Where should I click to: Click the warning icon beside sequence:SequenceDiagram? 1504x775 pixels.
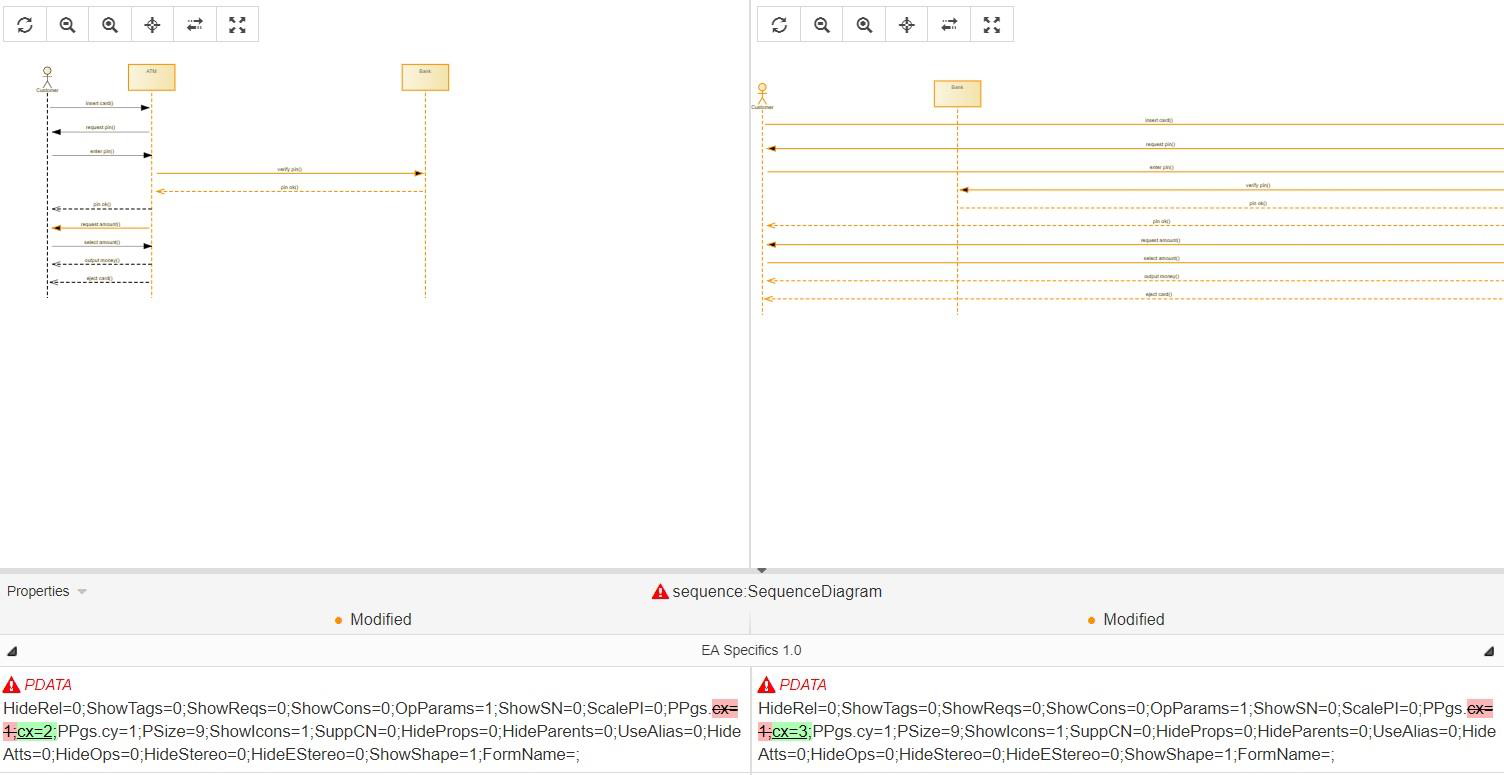pos(659,591)
